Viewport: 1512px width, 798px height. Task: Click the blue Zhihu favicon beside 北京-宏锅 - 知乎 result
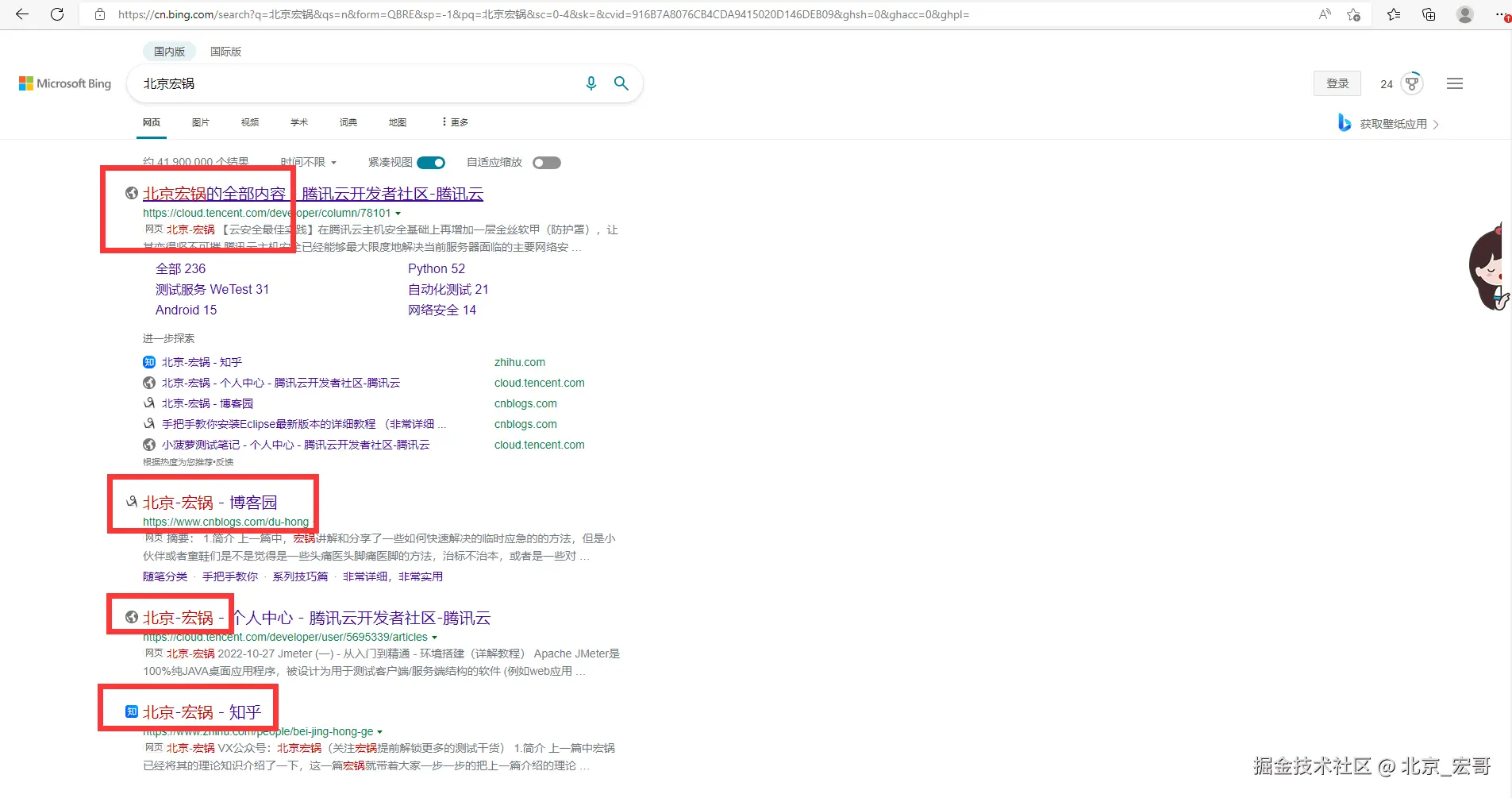coord(132,711)
